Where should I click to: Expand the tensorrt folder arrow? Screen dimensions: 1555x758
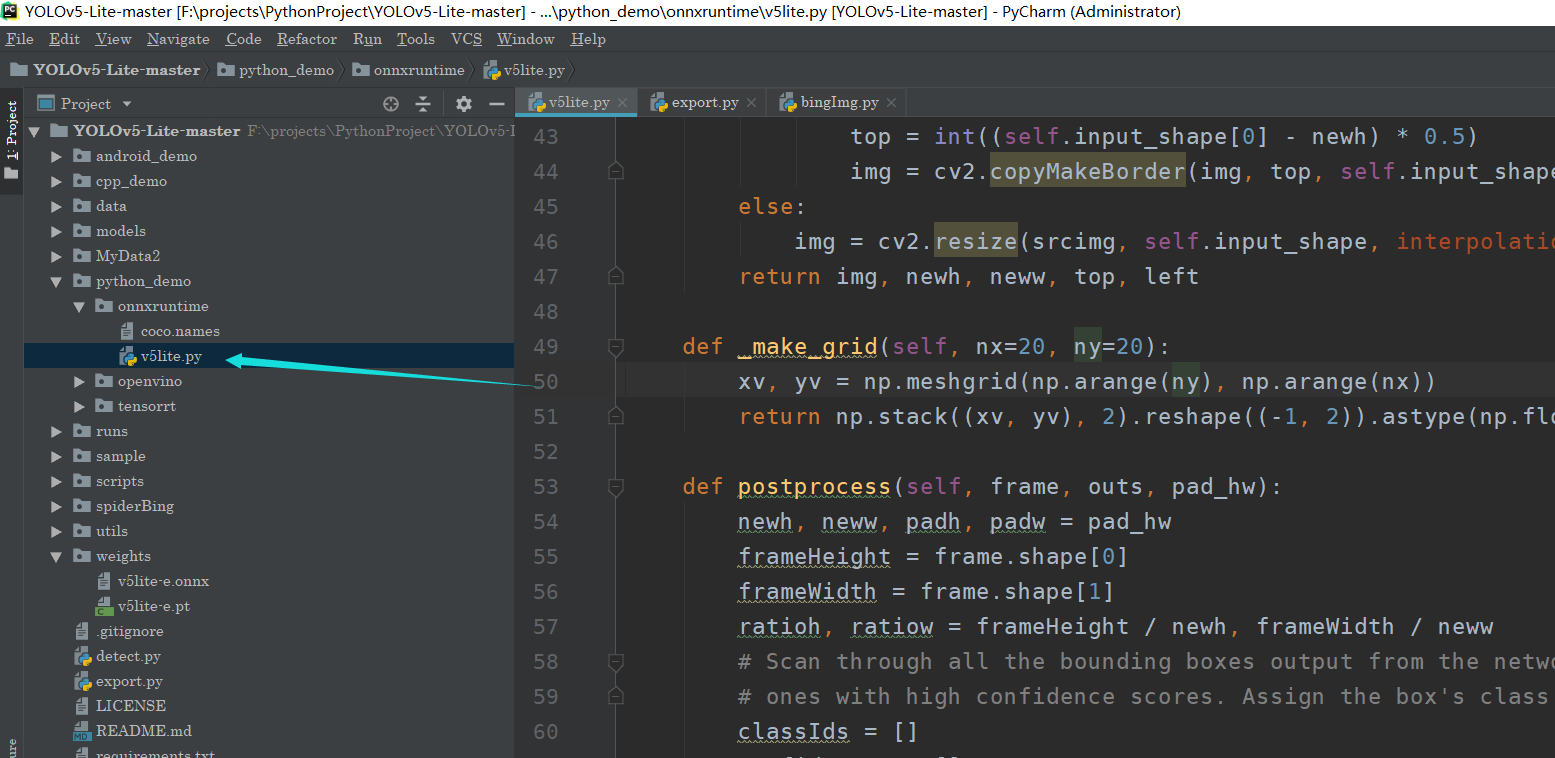(79, 406)
